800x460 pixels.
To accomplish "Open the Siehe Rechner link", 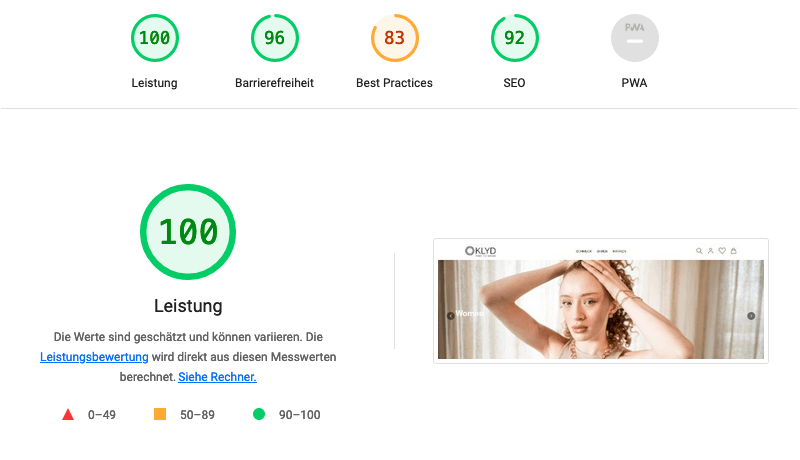I will click(x=217, y=377).
